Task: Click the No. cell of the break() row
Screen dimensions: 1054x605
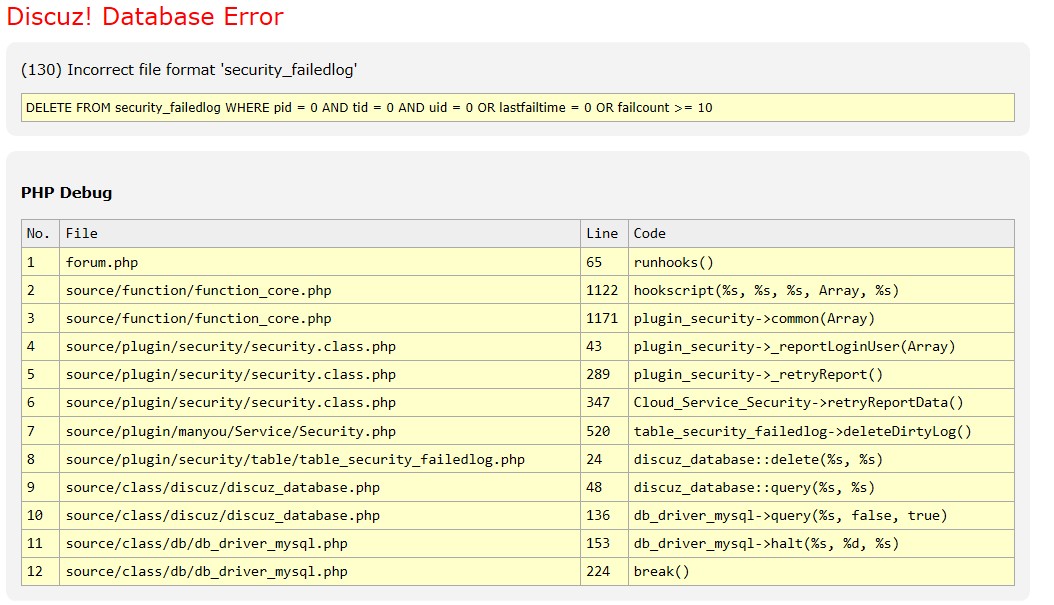Action: point(40,571)
